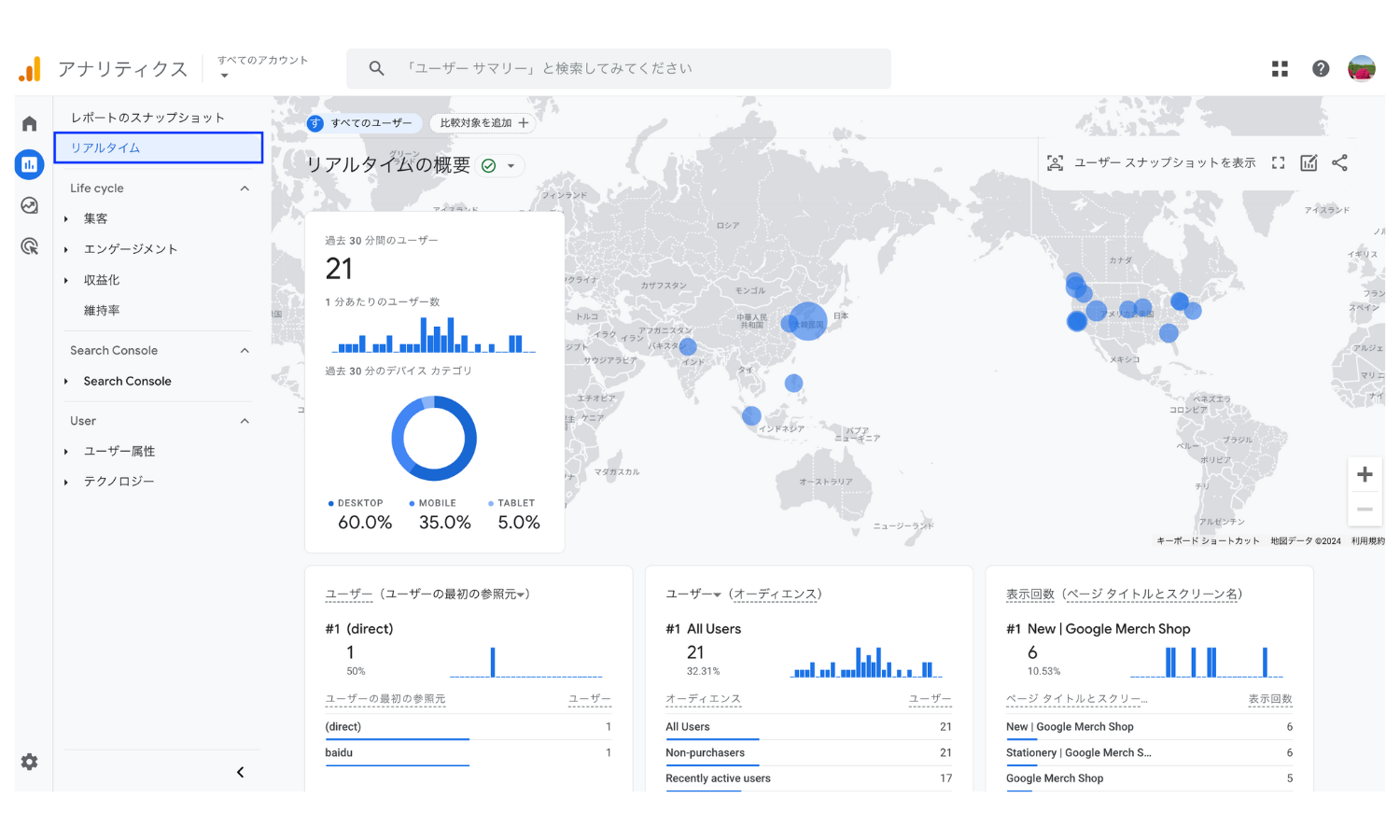Click ユーザー スナップショットを表示 button
This screenshot has width=1400, height=840.
(1152, 163)
